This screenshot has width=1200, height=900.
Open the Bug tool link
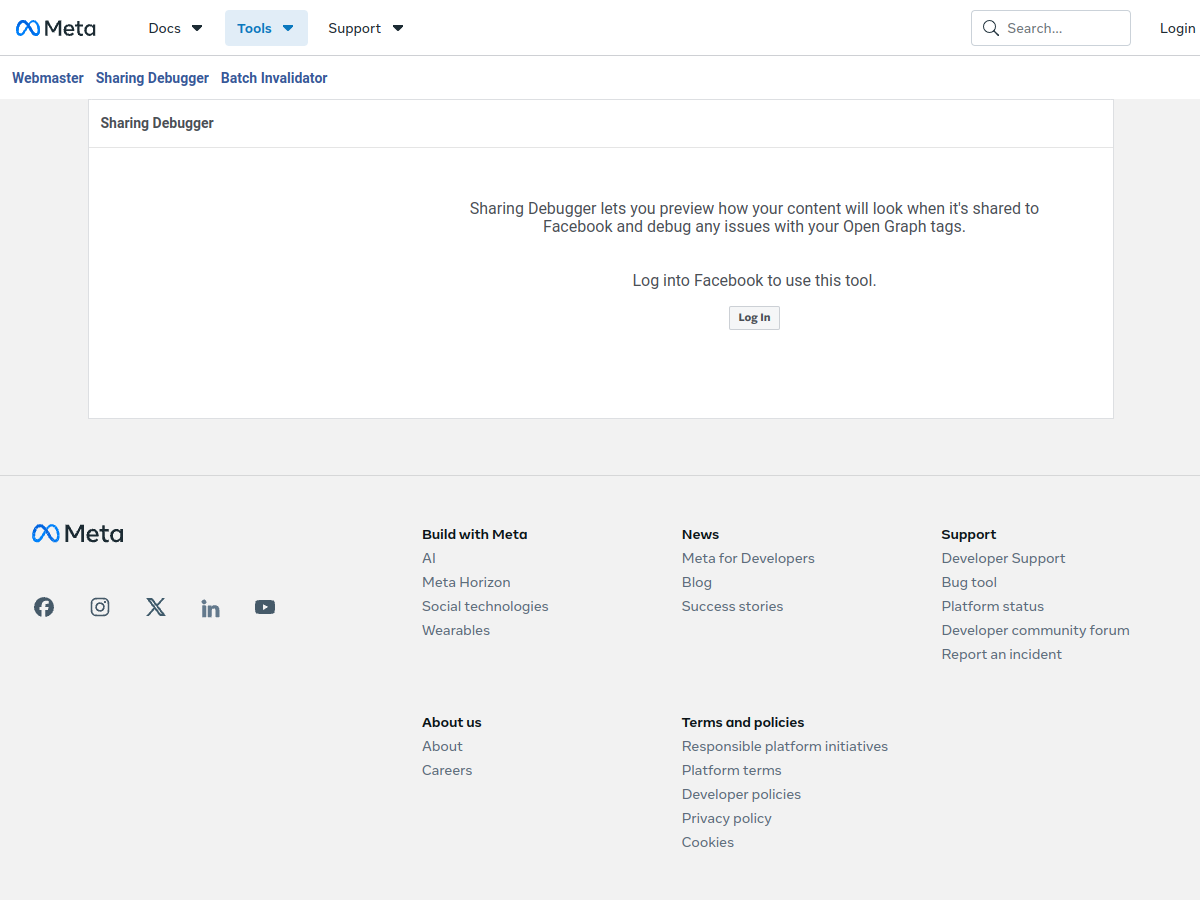[969, 582]
